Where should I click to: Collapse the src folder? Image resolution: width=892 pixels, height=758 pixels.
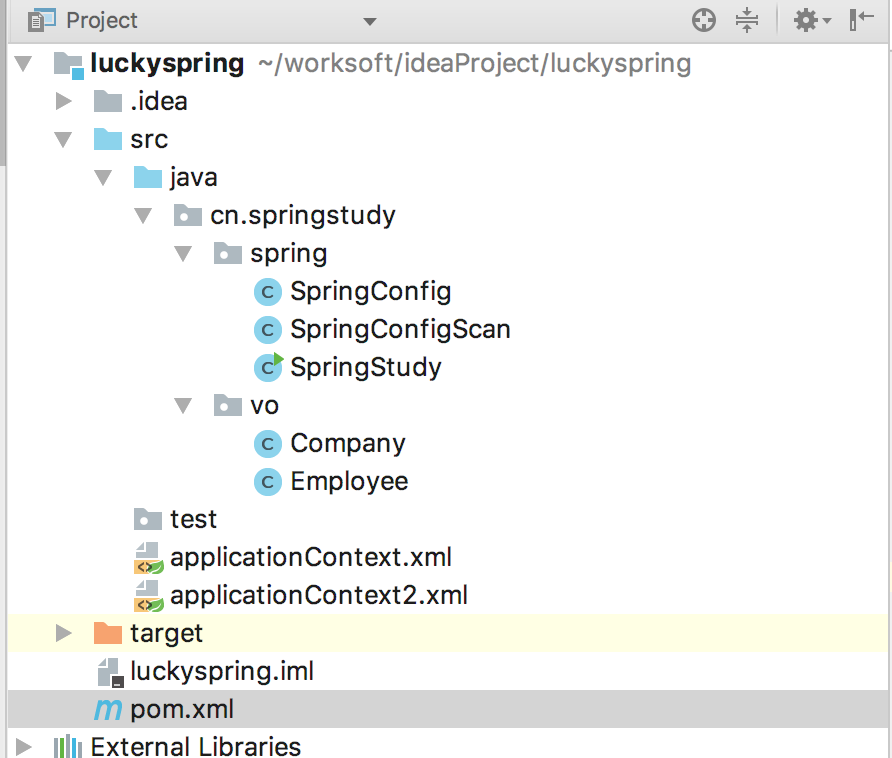click(63, 139)
